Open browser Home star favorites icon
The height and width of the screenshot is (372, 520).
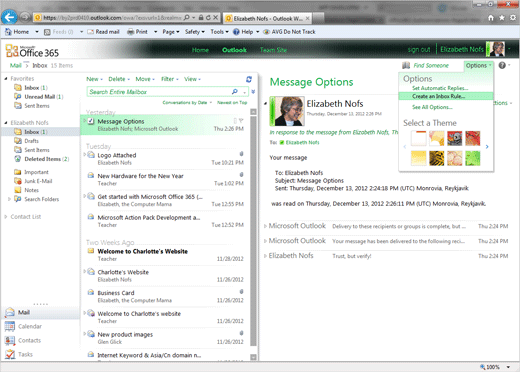(x=502, y=18)
